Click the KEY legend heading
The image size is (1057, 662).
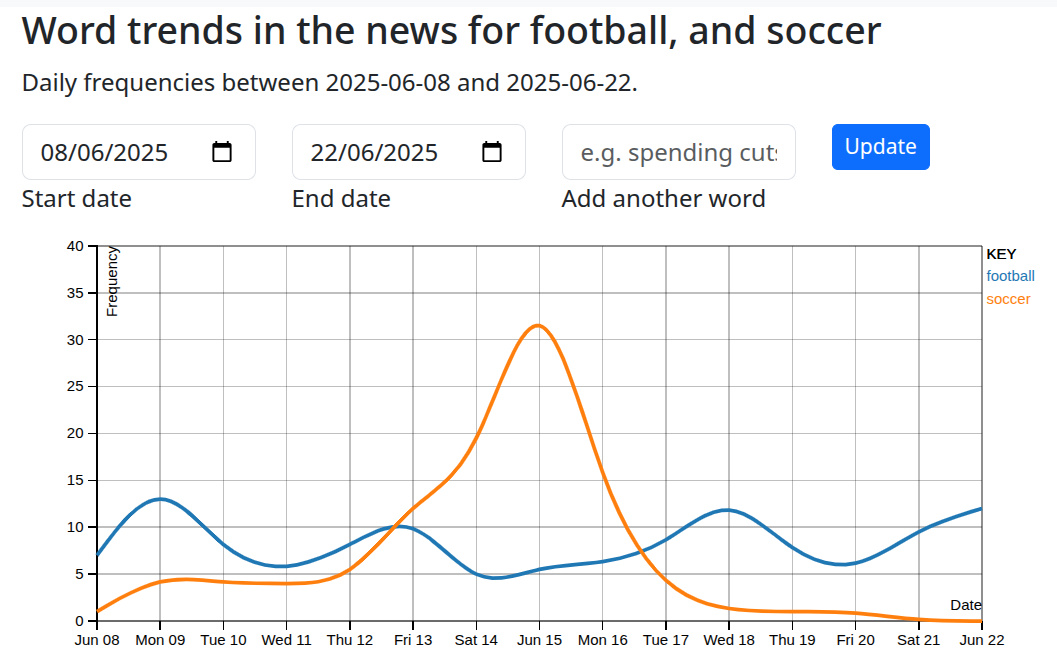coord(1001,254)
